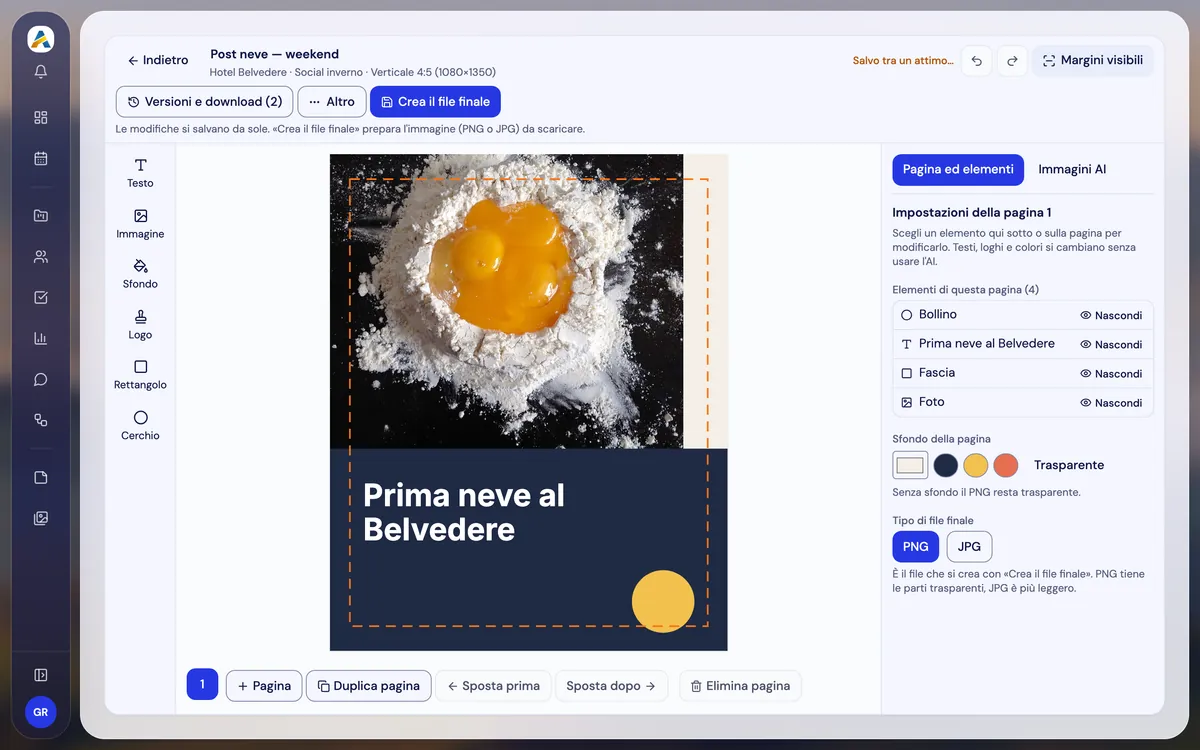The height and width of the screenshot is (750, 1200).
Task: Open the dashboard grid icon
Action: pos(41,117)
